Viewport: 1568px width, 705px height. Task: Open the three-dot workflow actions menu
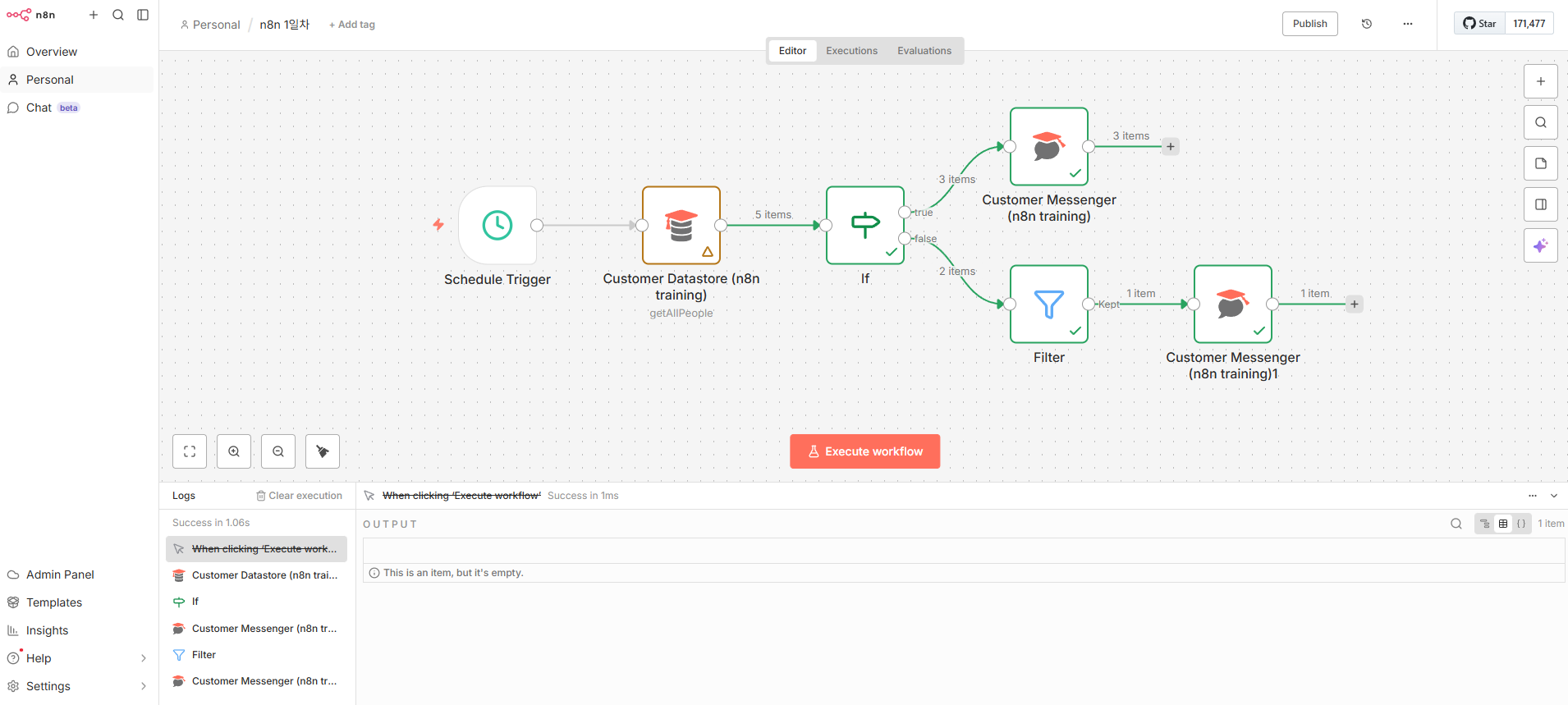1408,24
